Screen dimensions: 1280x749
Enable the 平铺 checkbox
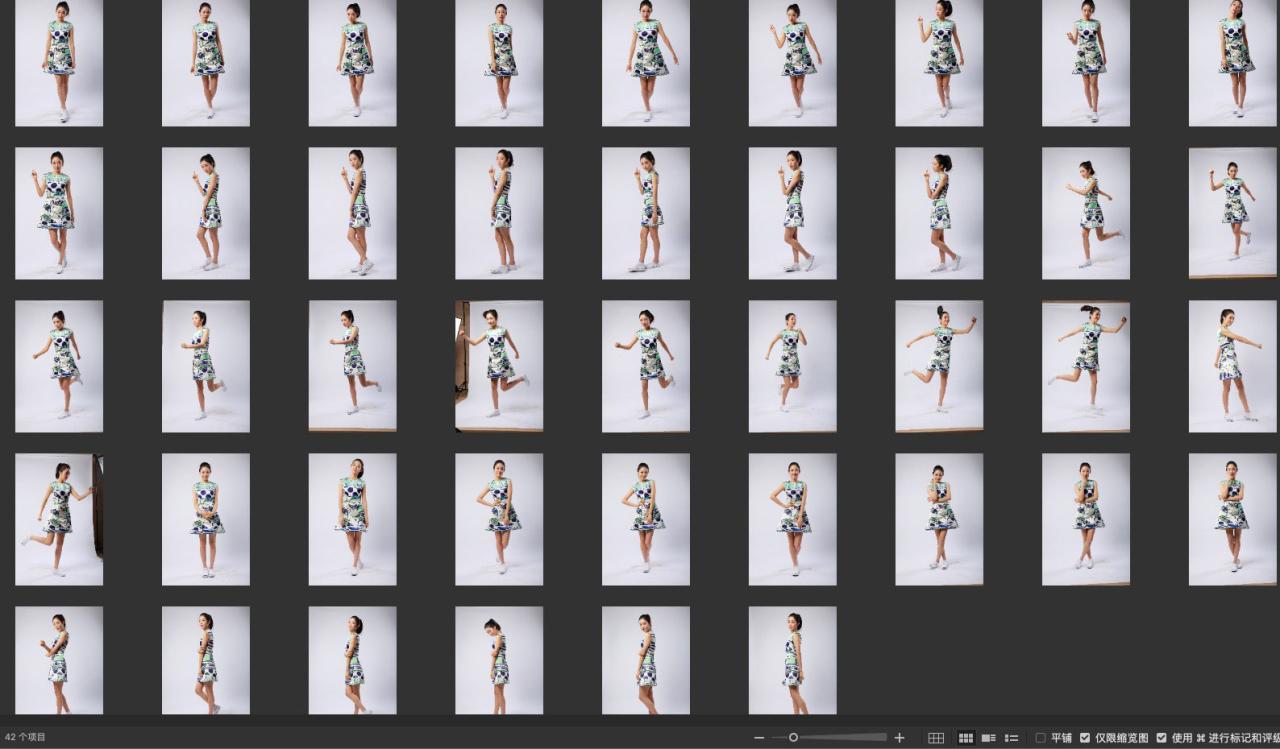pyautogui.click(x=1041, y=738)
